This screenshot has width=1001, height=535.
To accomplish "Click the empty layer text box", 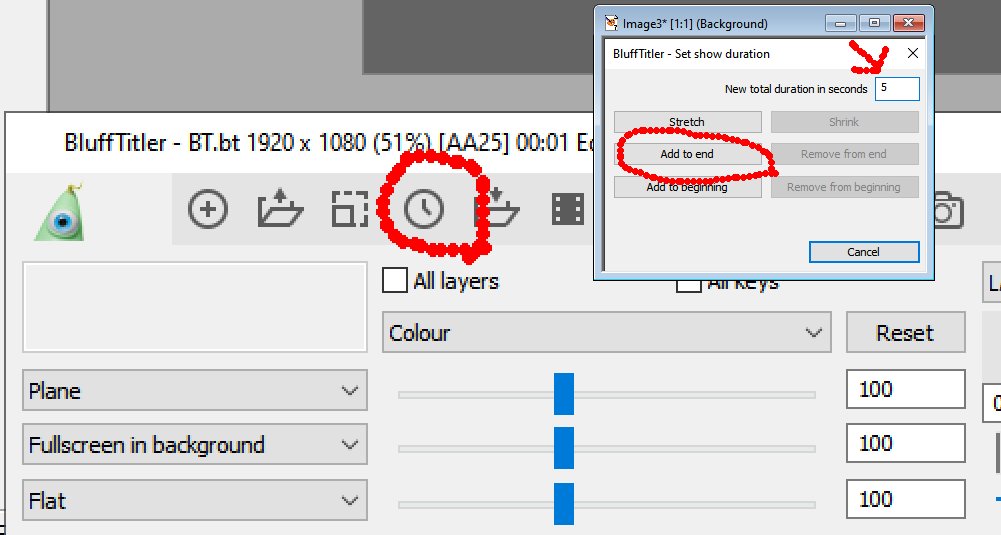I will tap(195, 307).
